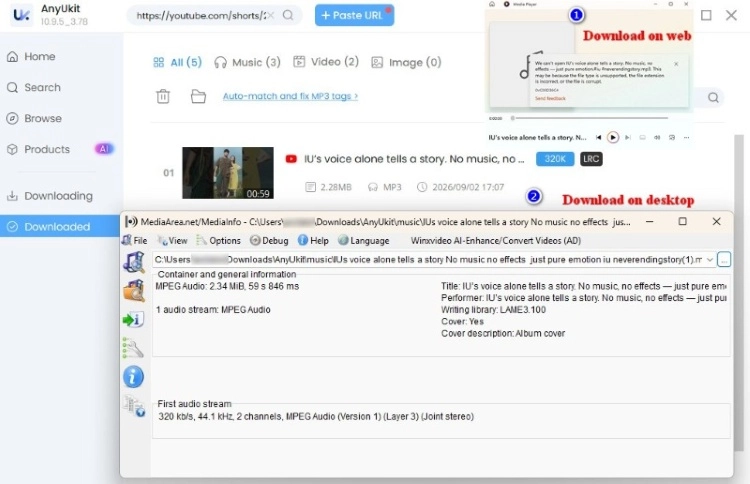Switch to the Video (2) tab

point(326,62)
